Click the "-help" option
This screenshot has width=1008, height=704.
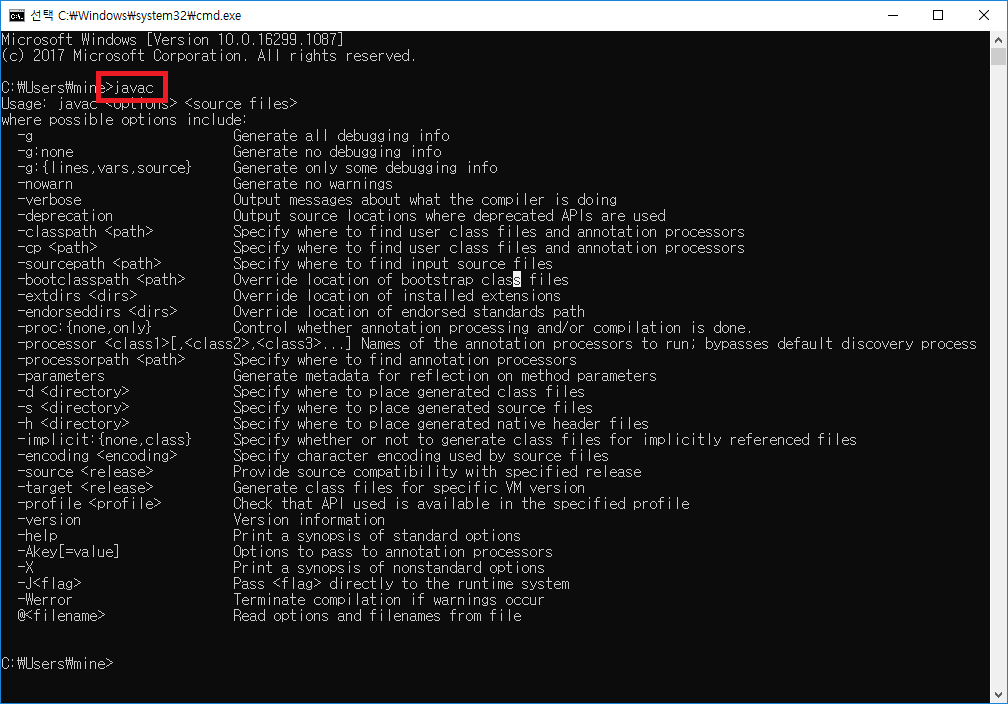pos(37,536)
